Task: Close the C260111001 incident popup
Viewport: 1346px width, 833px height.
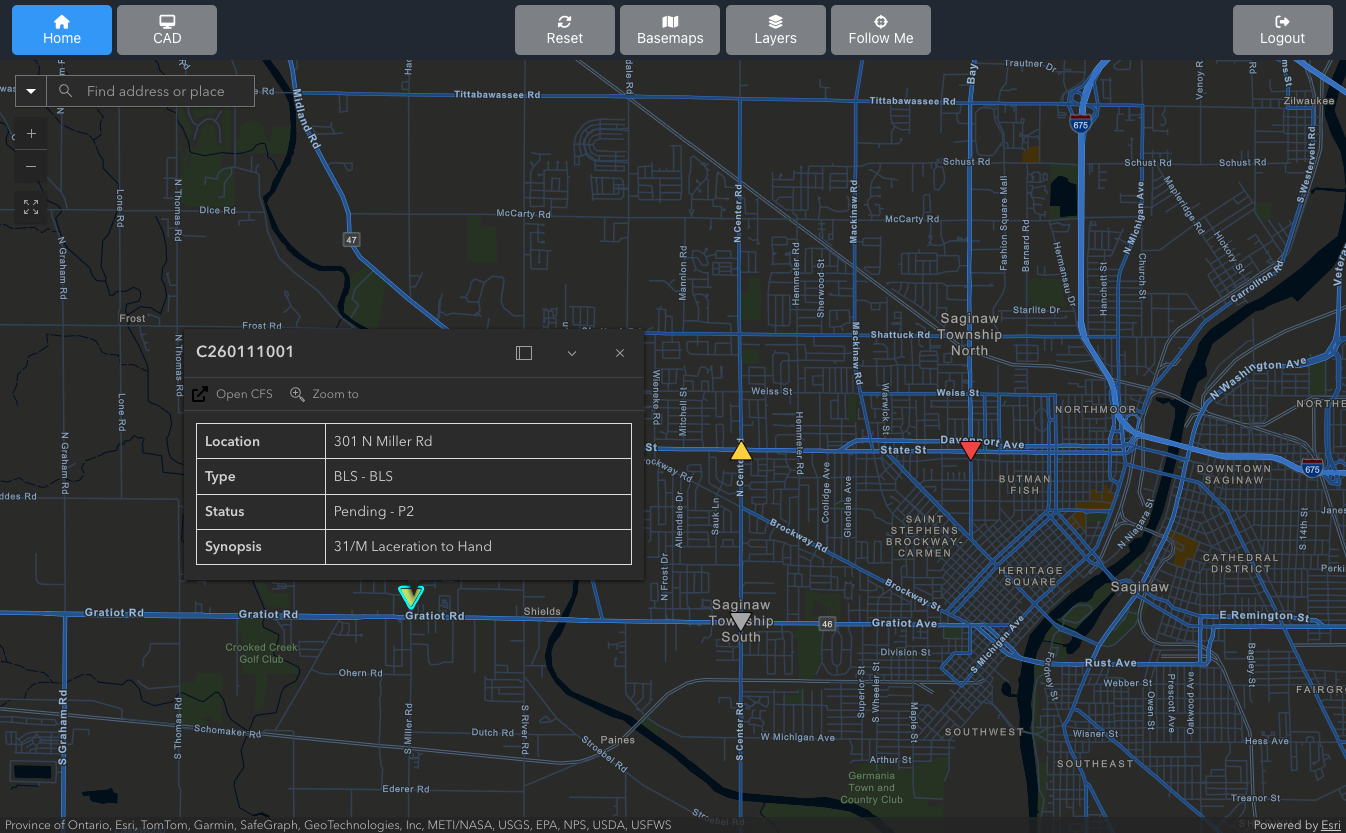Action: coord(620,353)
